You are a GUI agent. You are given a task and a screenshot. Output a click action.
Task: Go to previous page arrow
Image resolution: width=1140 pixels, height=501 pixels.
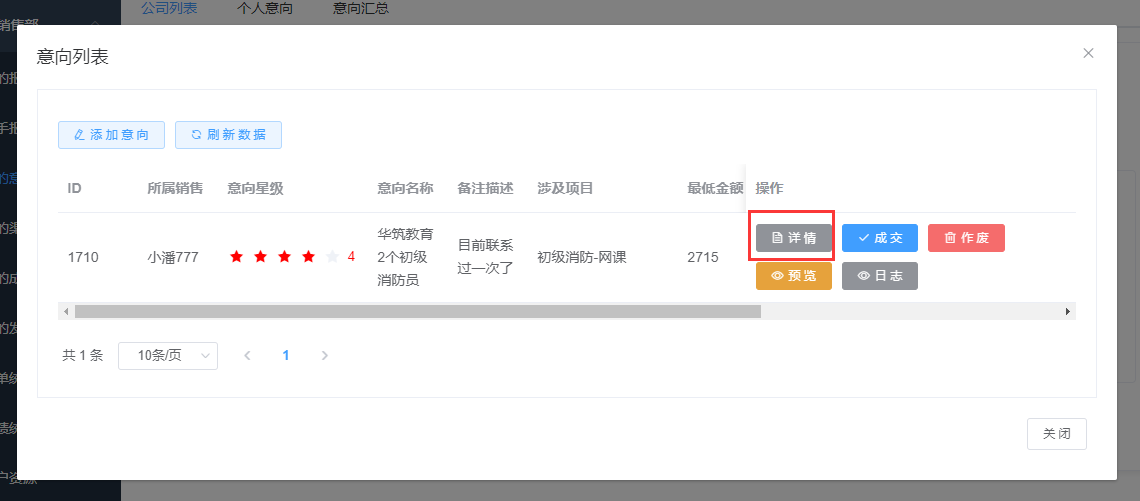(247, 356)
